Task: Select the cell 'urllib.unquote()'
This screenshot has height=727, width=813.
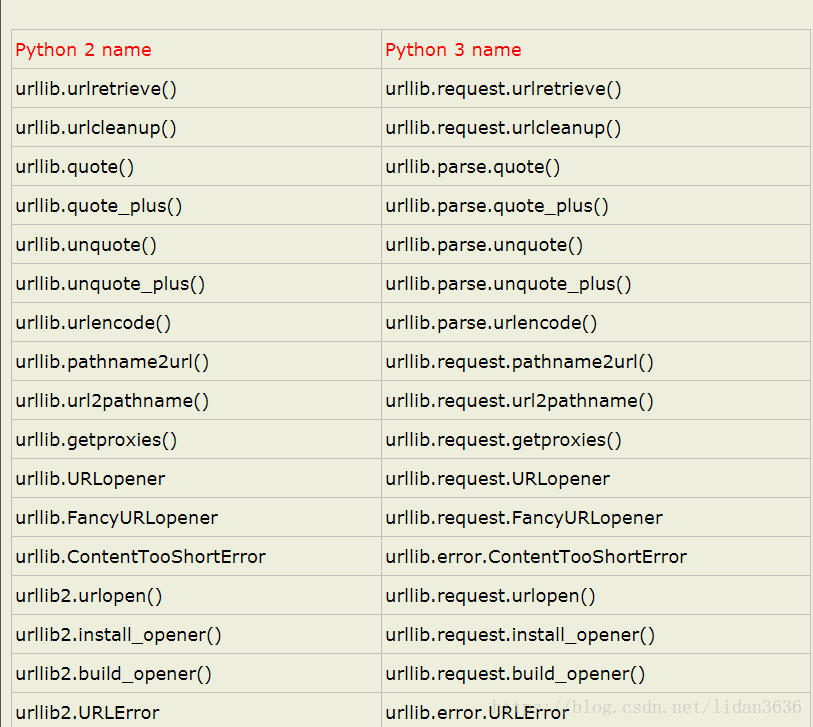Action: [x=196, y=244]
